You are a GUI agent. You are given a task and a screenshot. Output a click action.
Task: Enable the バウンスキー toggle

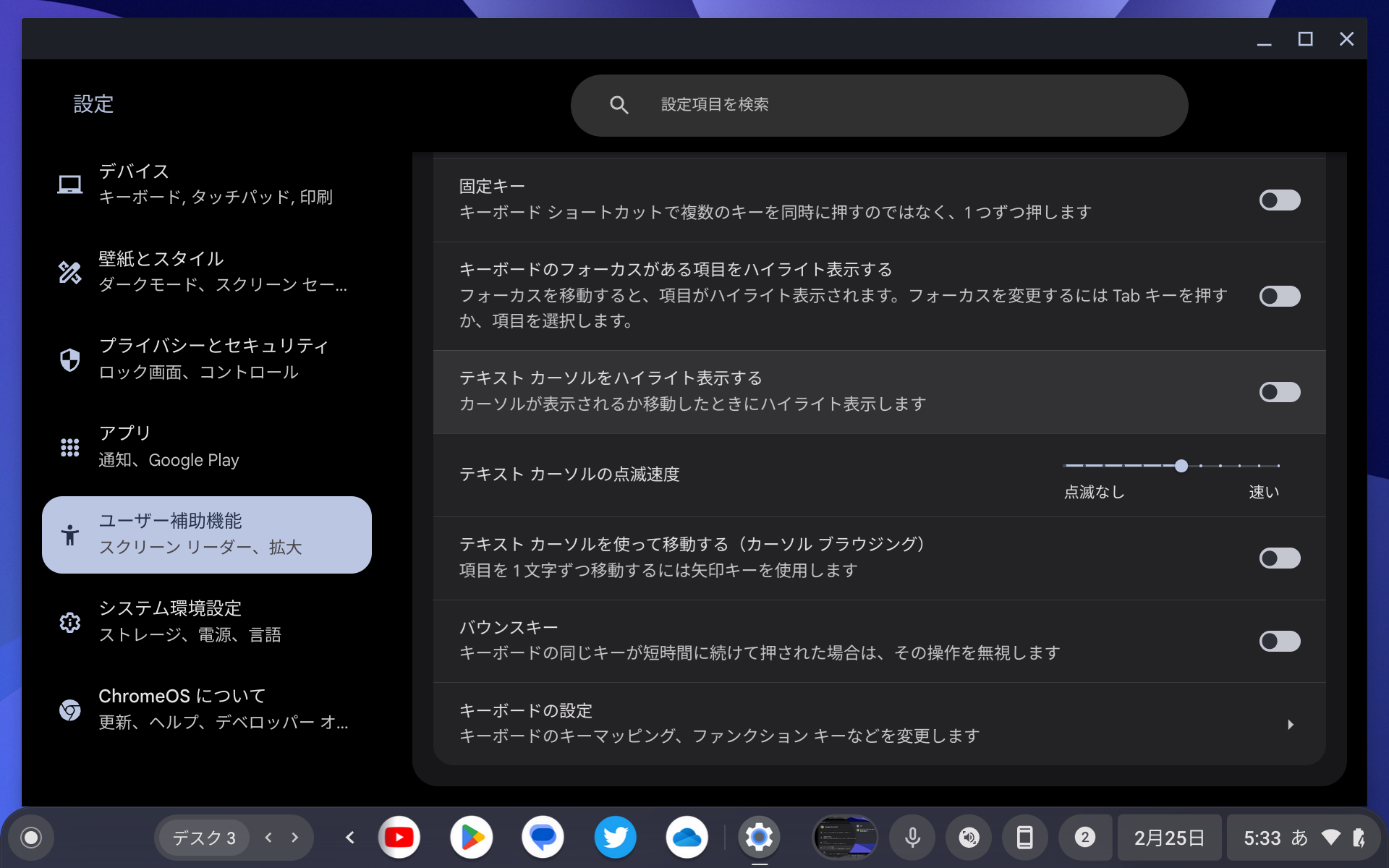pyautogui.click(x=1279, y=641)
